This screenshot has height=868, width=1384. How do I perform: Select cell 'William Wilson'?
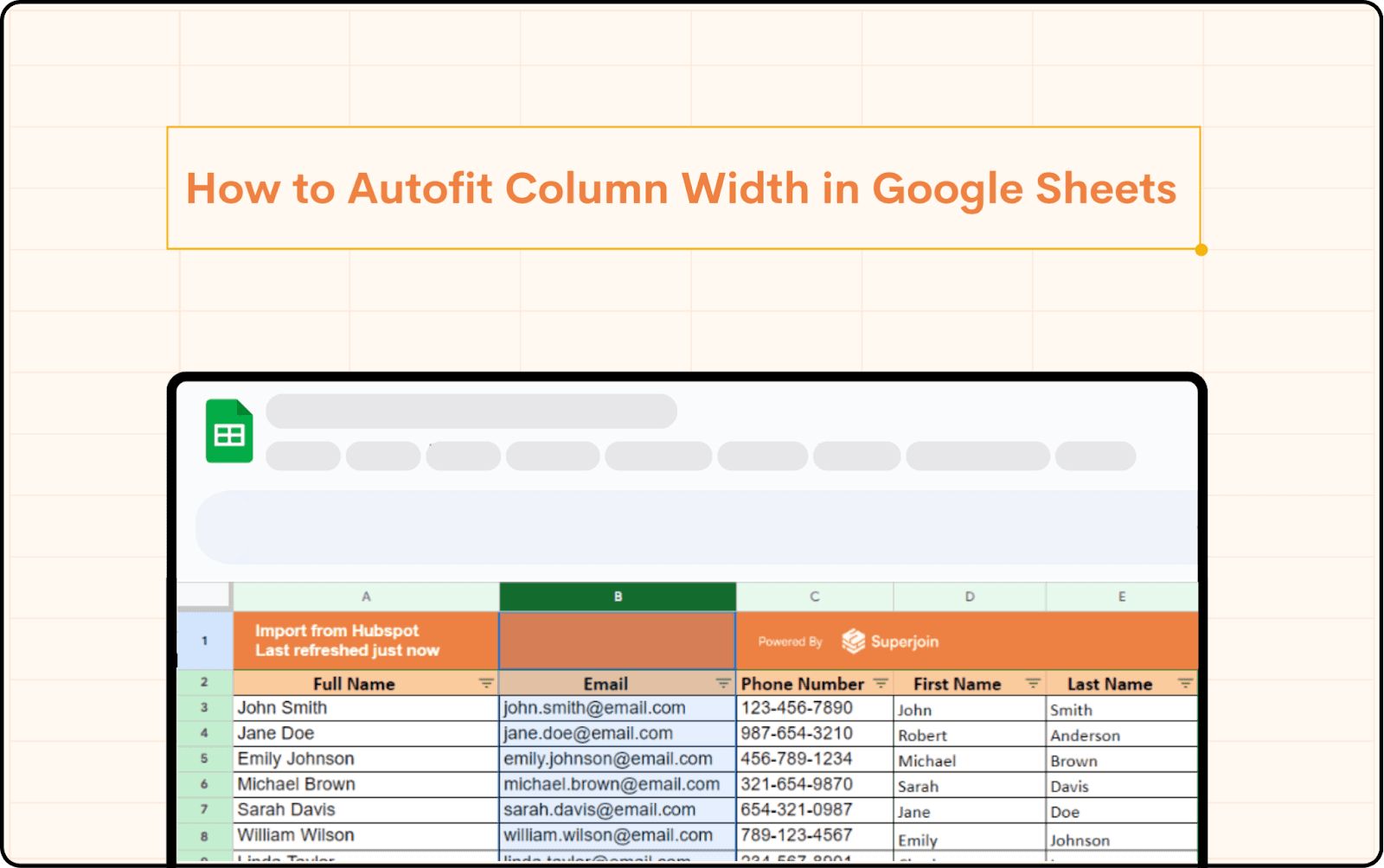tap(366, 835)
